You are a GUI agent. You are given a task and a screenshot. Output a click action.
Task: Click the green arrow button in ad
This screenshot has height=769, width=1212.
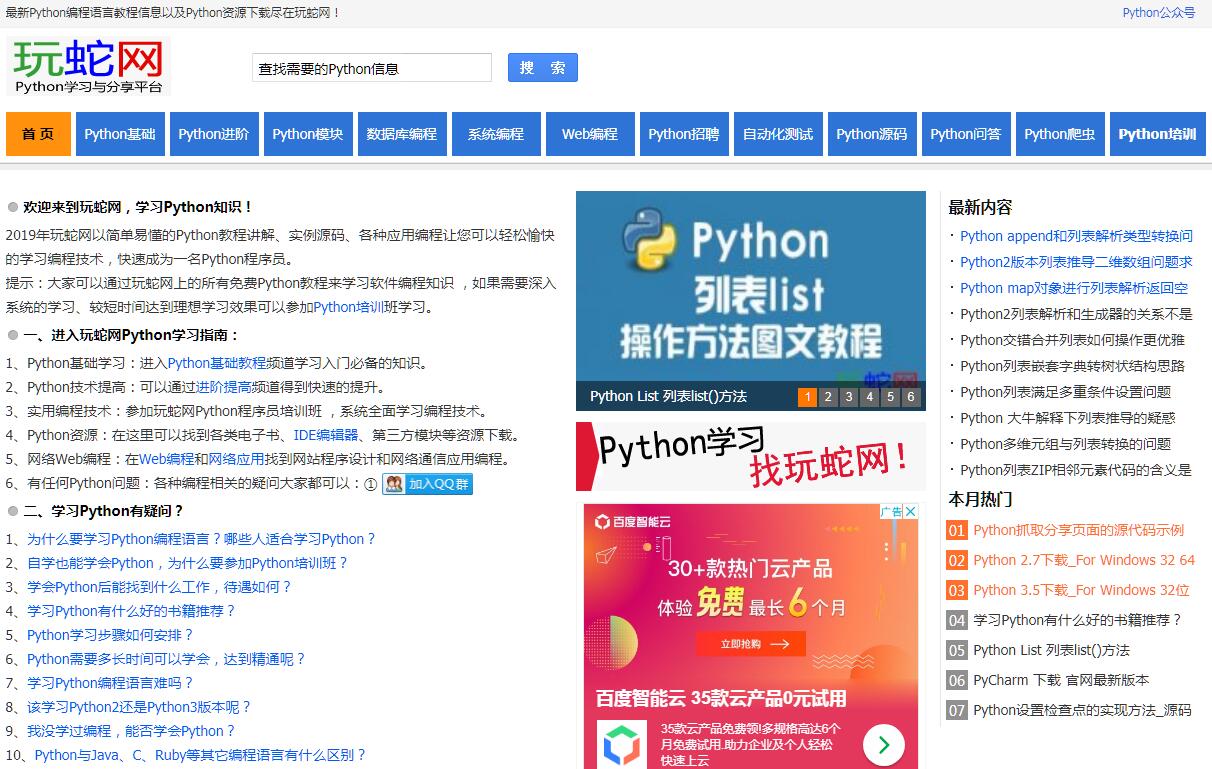[883, 744]
